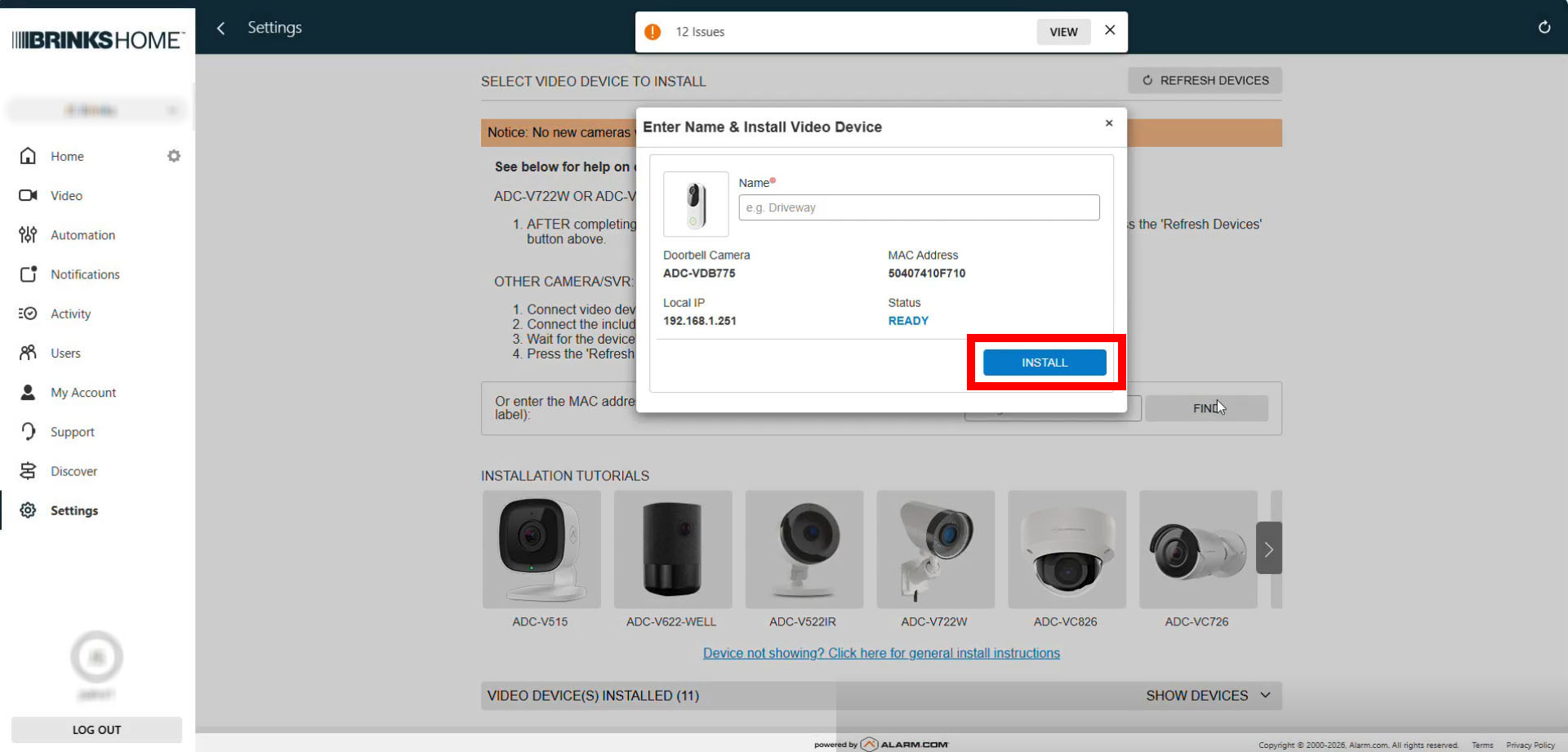The height and width of the screenshot is (752, 1568).
Task: Click the VIDEO DEVICE(S) INSTALLED (11) heading
Action: [x=593, y=696]
